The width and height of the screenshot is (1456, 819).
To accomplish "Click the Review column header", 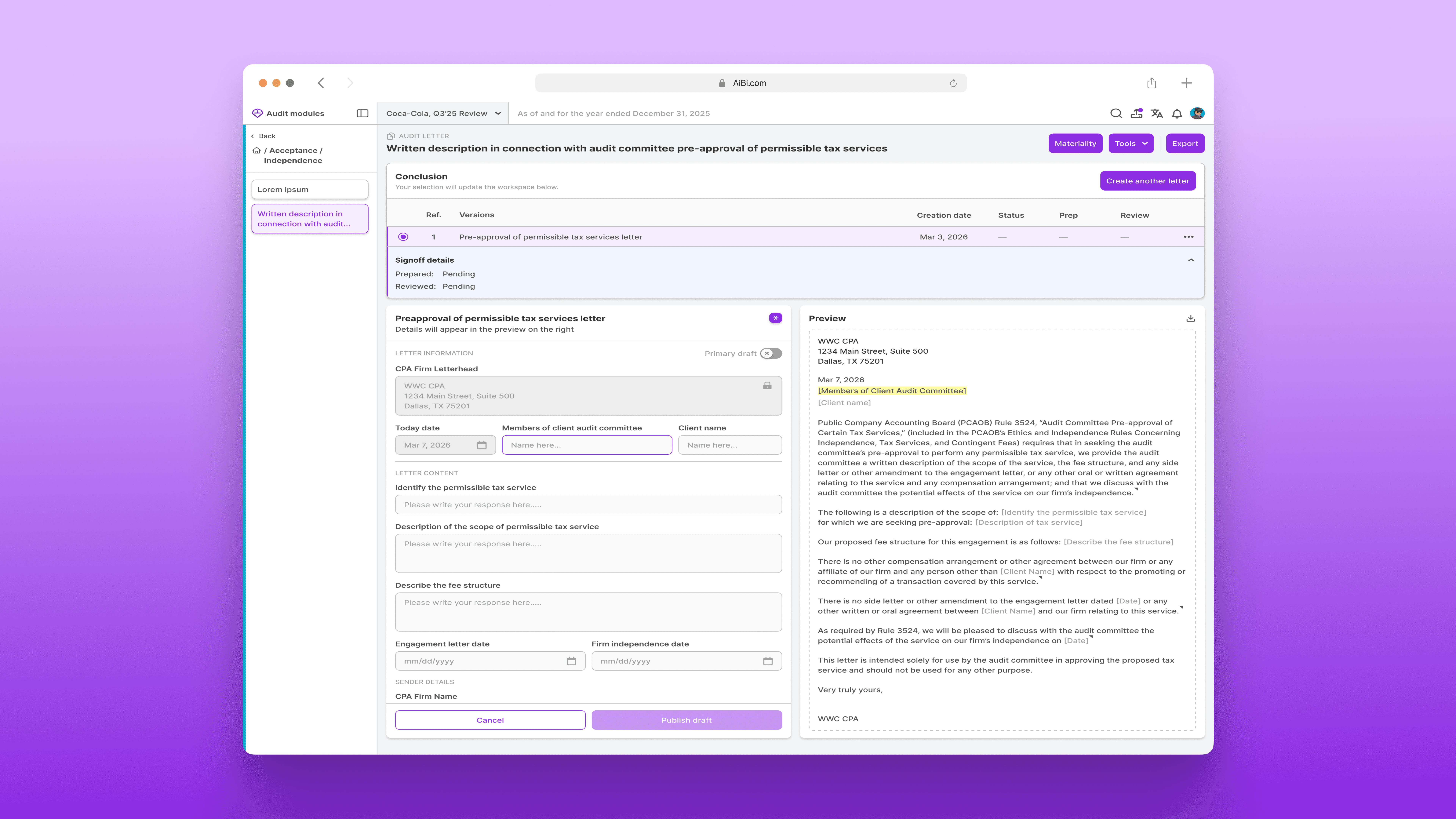I will click(1134, 215).
